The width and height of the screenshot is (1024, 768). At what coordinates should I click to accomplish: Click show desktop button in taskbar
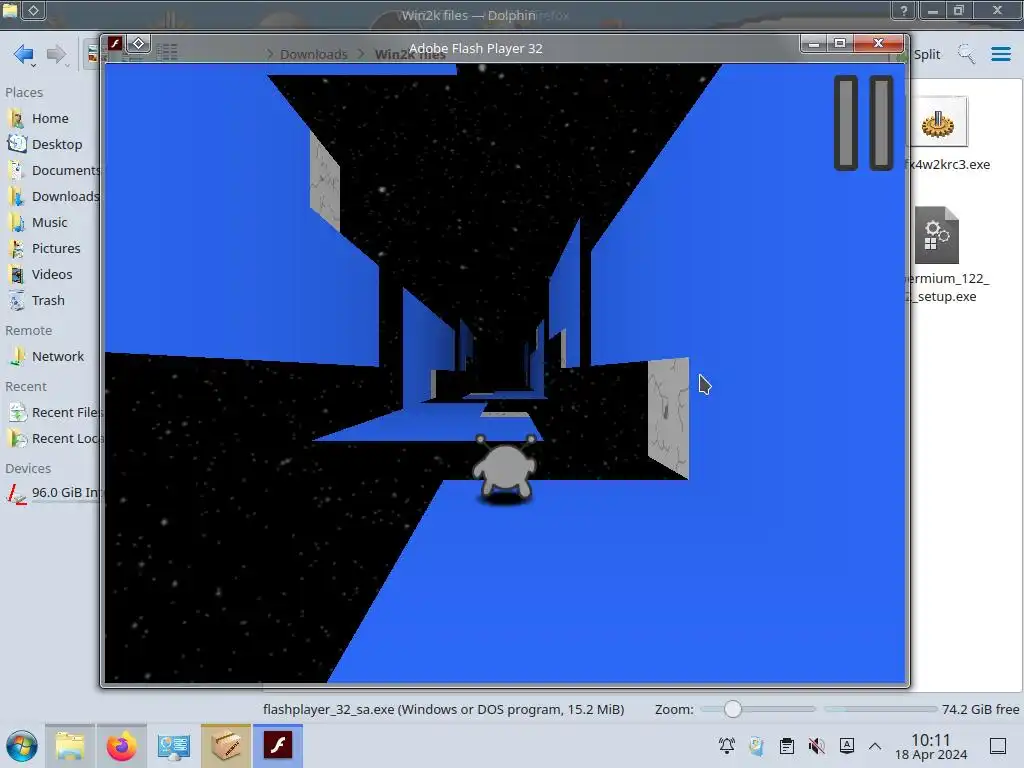(998, 746)
